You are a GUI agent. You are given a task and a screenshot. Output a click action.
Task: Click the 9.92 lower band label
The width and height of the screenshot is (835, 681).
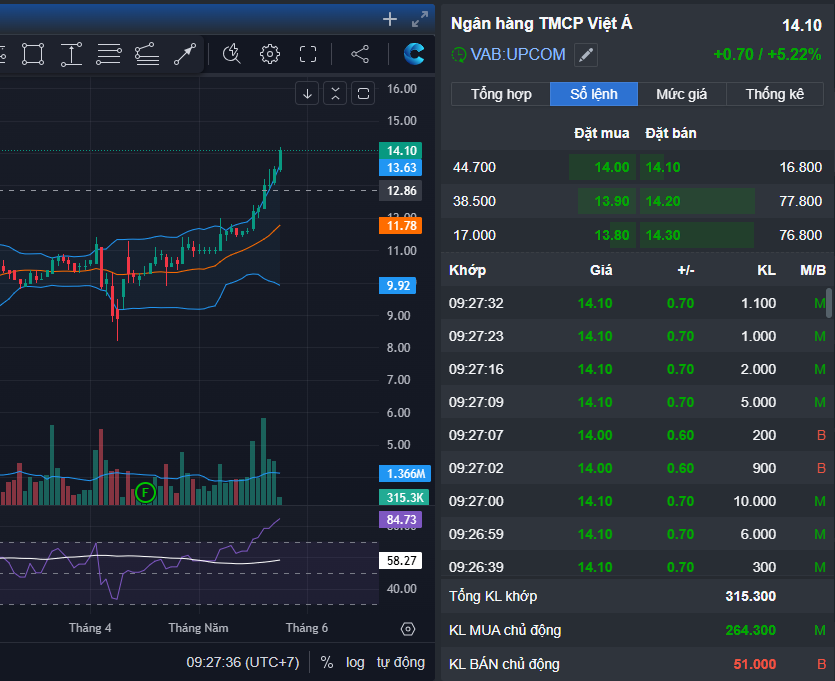click(x=398, y=286)
